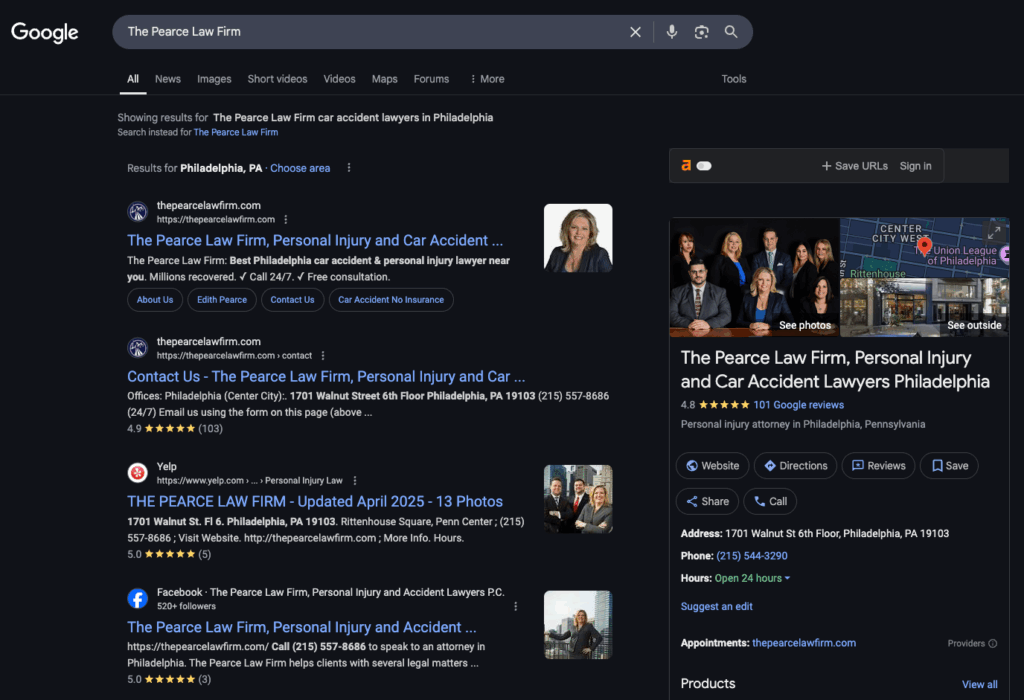Click the Share button

pos(707,501)
